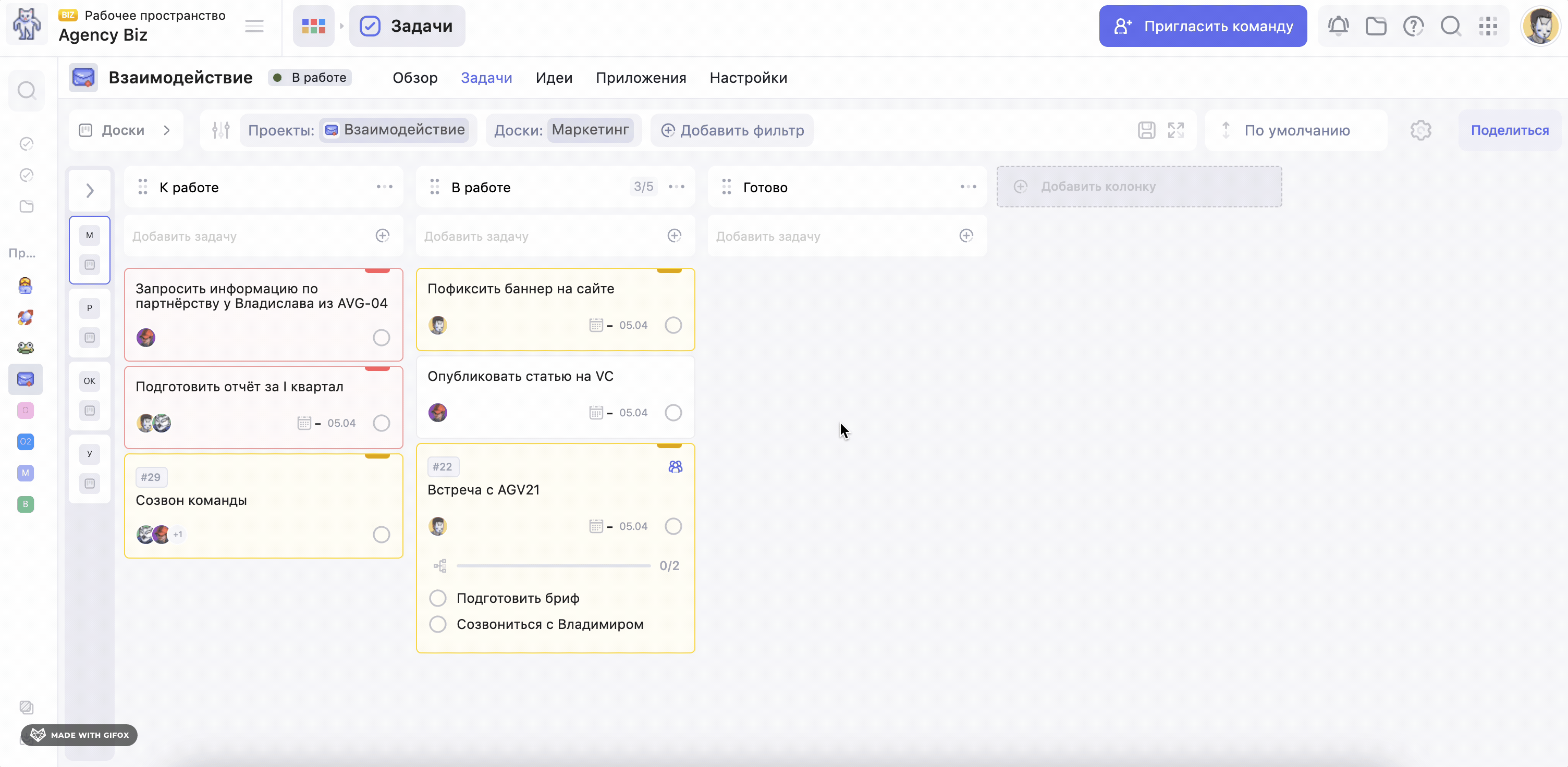Click the search magnifier in the top bar
This screenshot has height=767, width=1568.
point(1451,26)
